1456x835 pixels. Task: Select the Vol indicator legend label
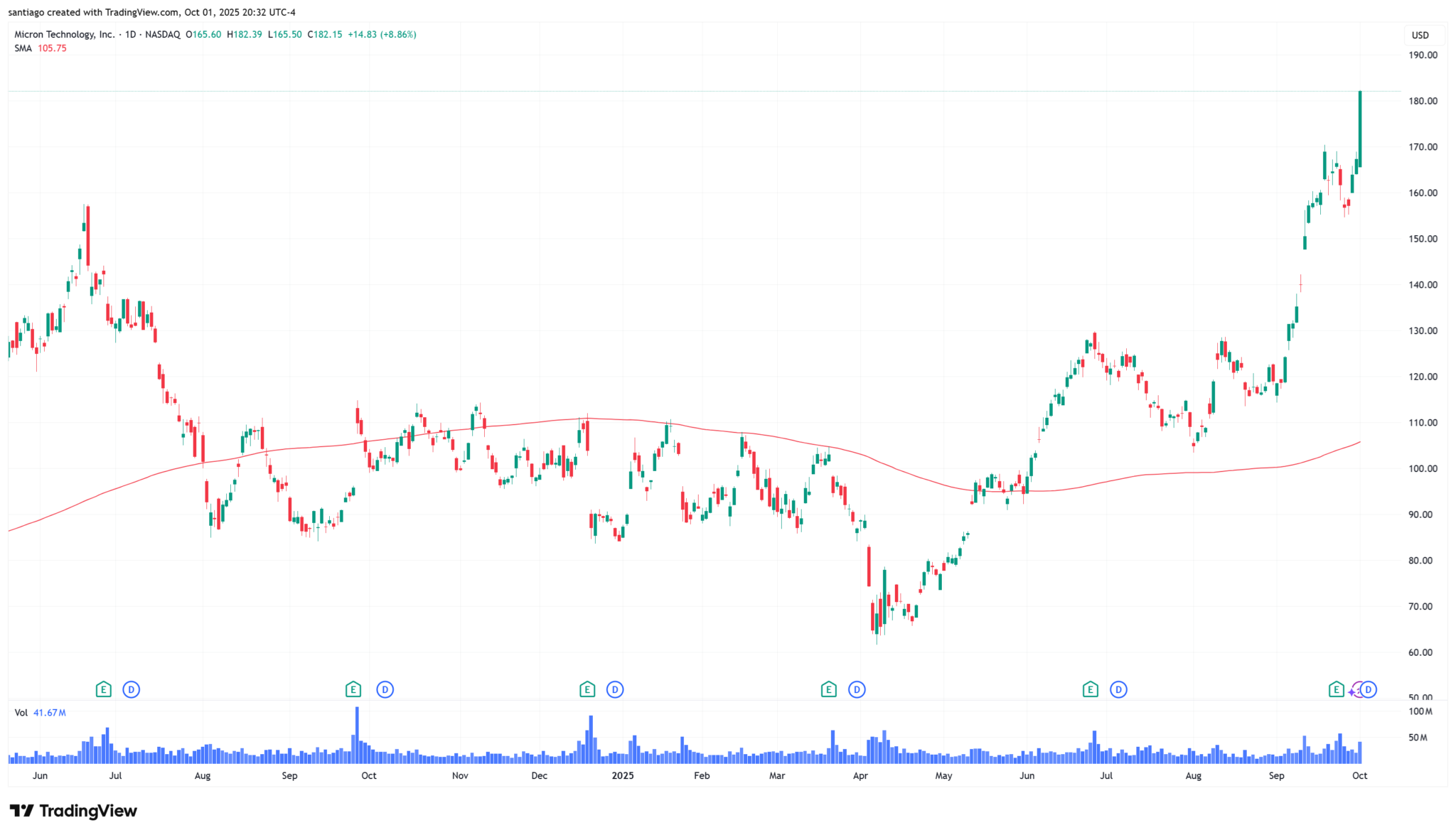[x=21, y=713]
